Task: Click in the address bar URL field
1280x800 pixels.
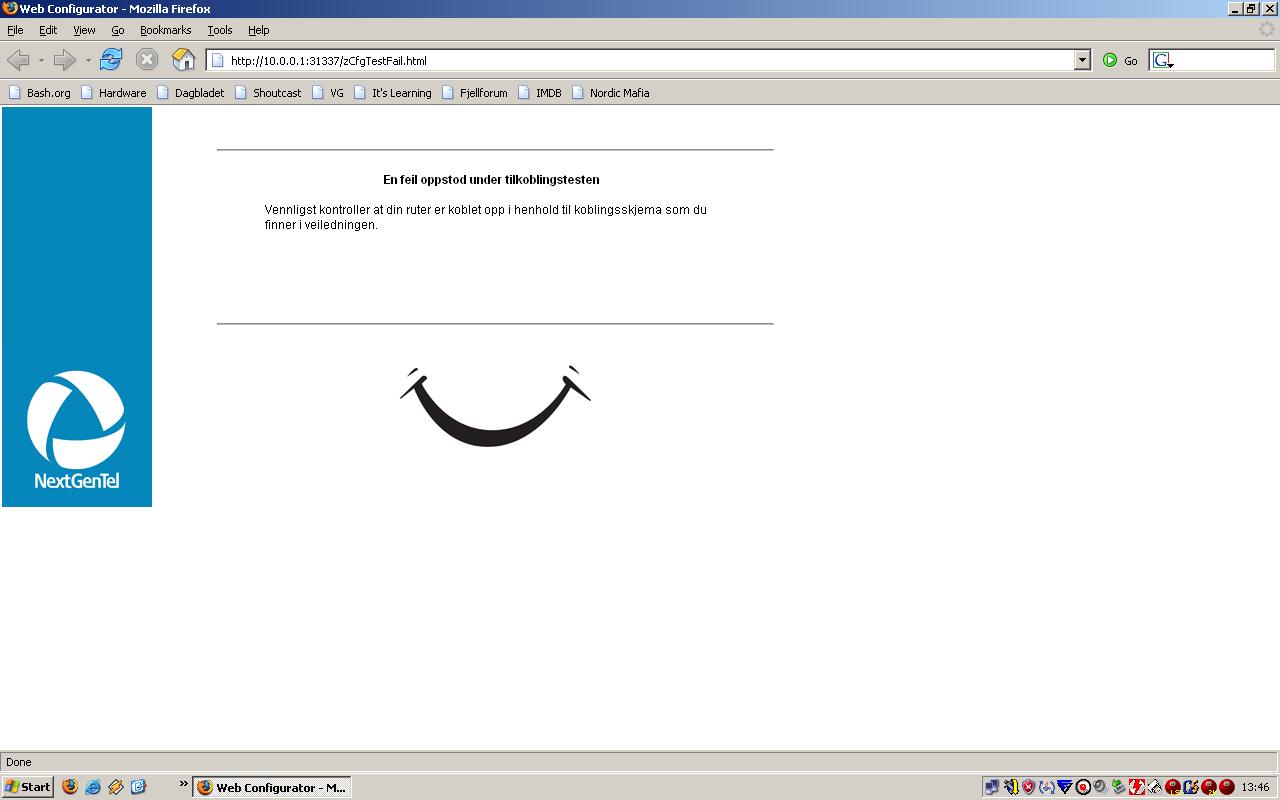Action: click(650, 60)
